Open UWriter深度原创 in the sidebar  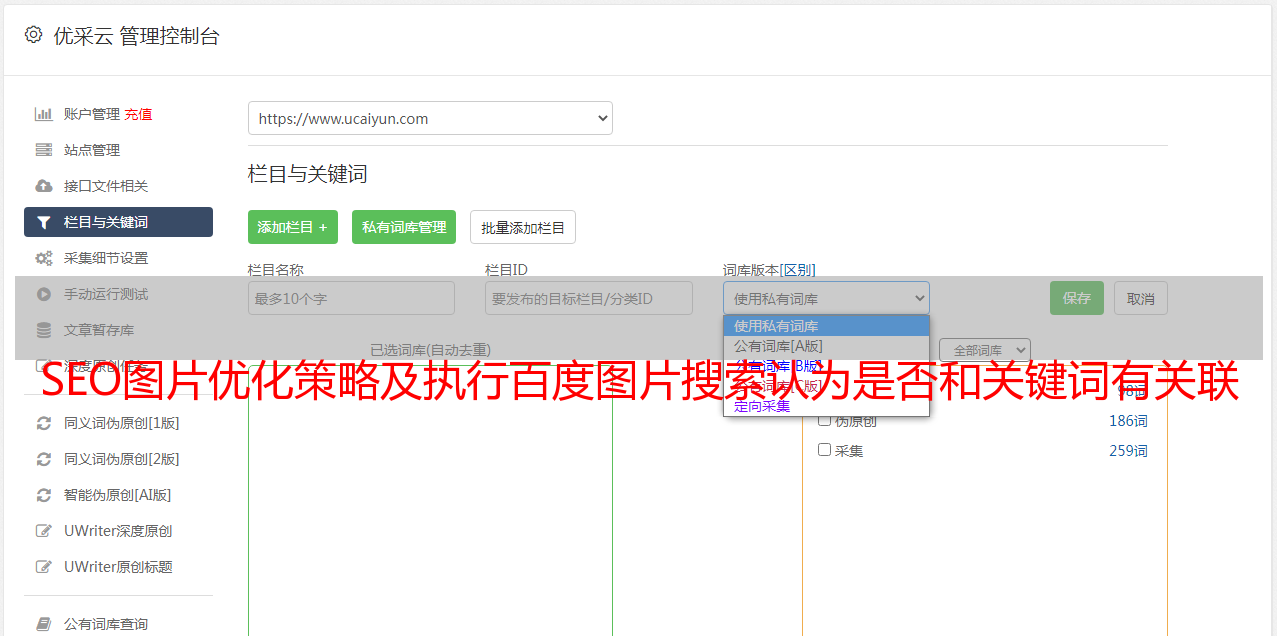tap(118, 531)
